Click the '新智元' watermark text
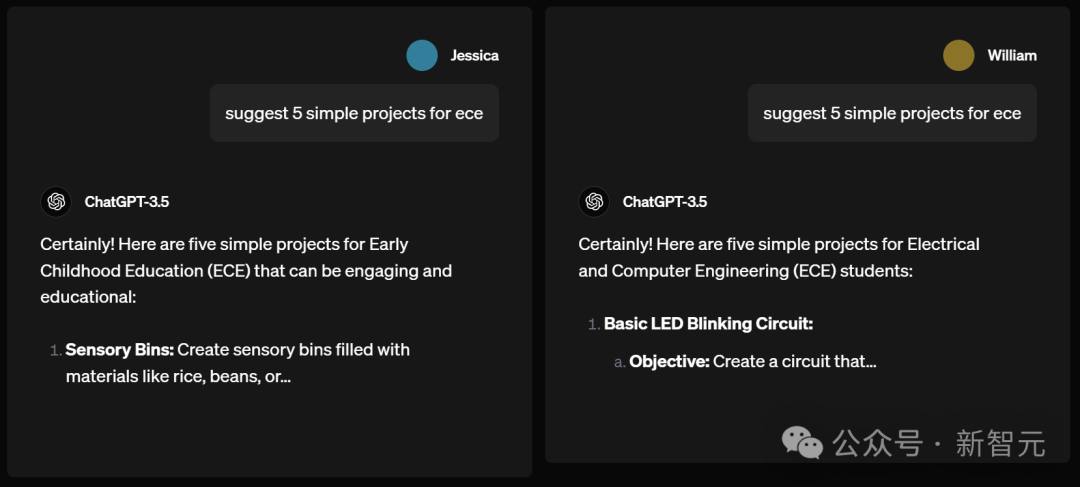The width and height of the screenshot is (1080, 487). [1000, 443]
